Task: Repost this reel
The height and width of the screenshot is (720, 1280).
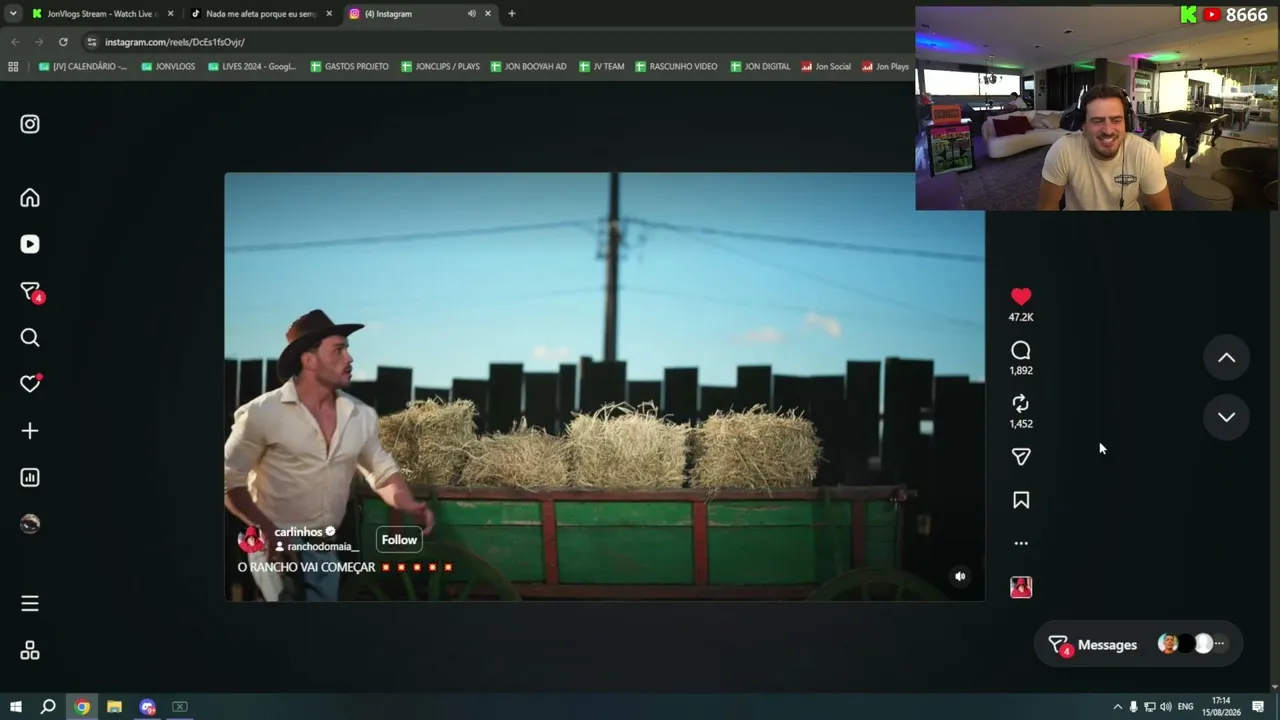Action: [1021, 403]
